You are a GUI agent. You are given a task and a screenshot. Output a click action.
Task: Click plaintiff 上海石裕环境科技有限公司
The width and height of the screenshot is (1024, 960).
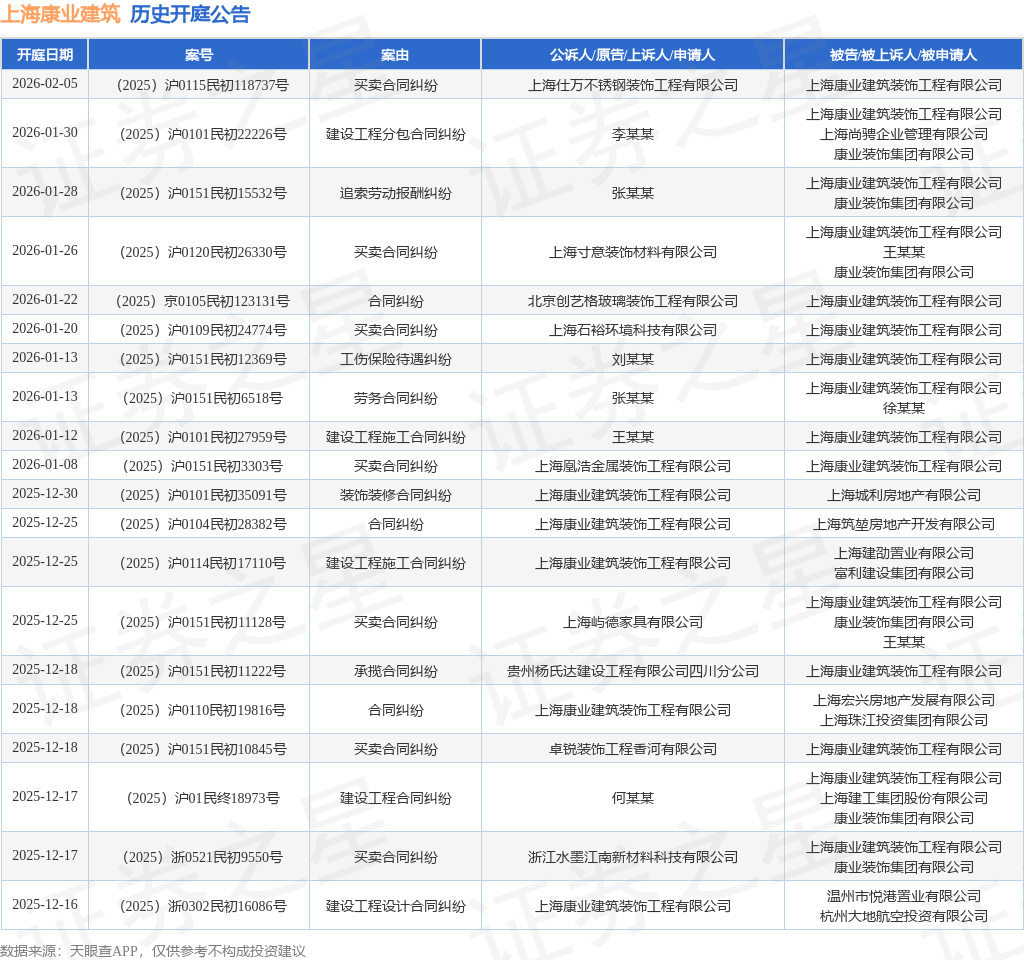tap(632, 330)
